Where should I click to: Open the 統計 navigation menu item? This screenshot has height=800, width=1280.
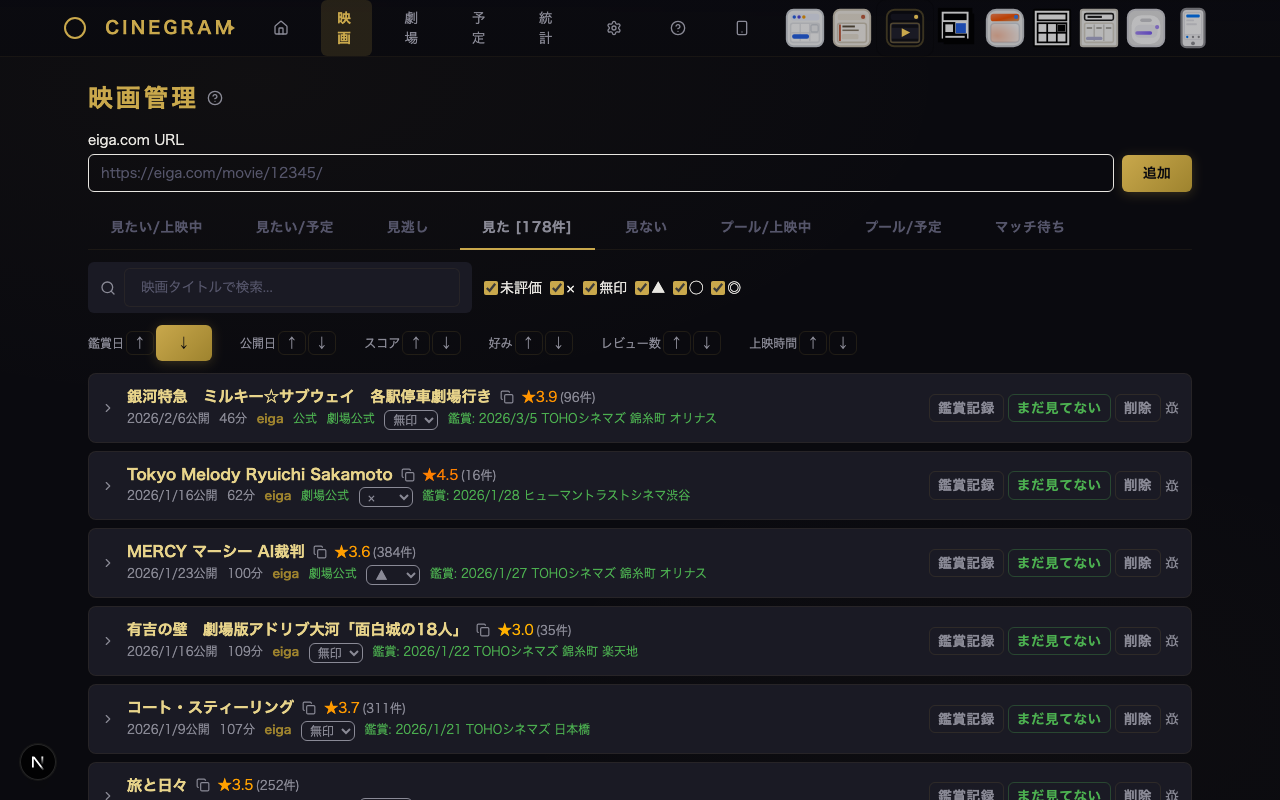(545, 28)
